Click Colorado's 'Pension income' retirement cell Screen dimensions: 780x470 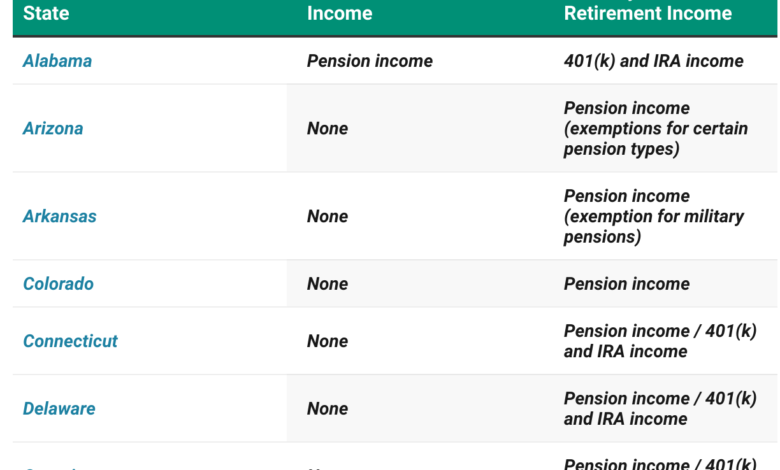(626, 284)
